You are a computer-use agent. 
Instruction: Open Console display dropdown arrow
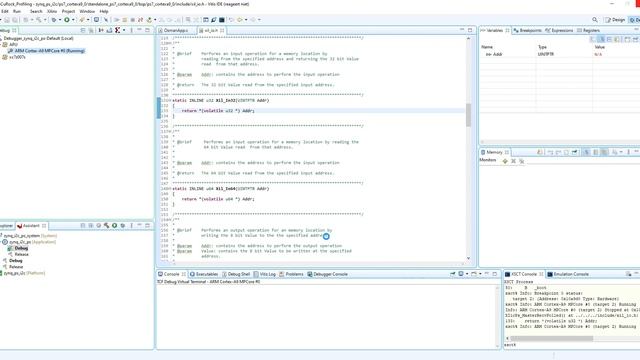467,274
